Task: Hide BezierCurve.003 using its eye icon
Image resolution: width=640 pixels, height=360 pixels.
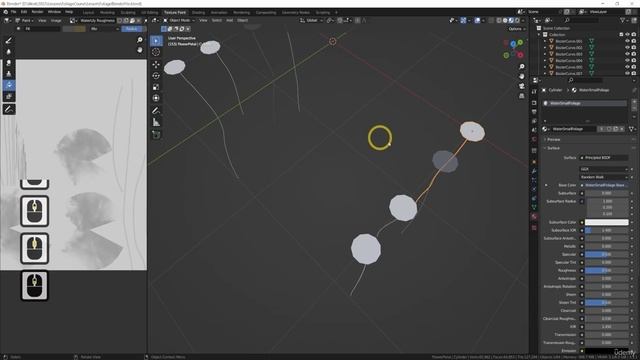Action: coord(627,54)
